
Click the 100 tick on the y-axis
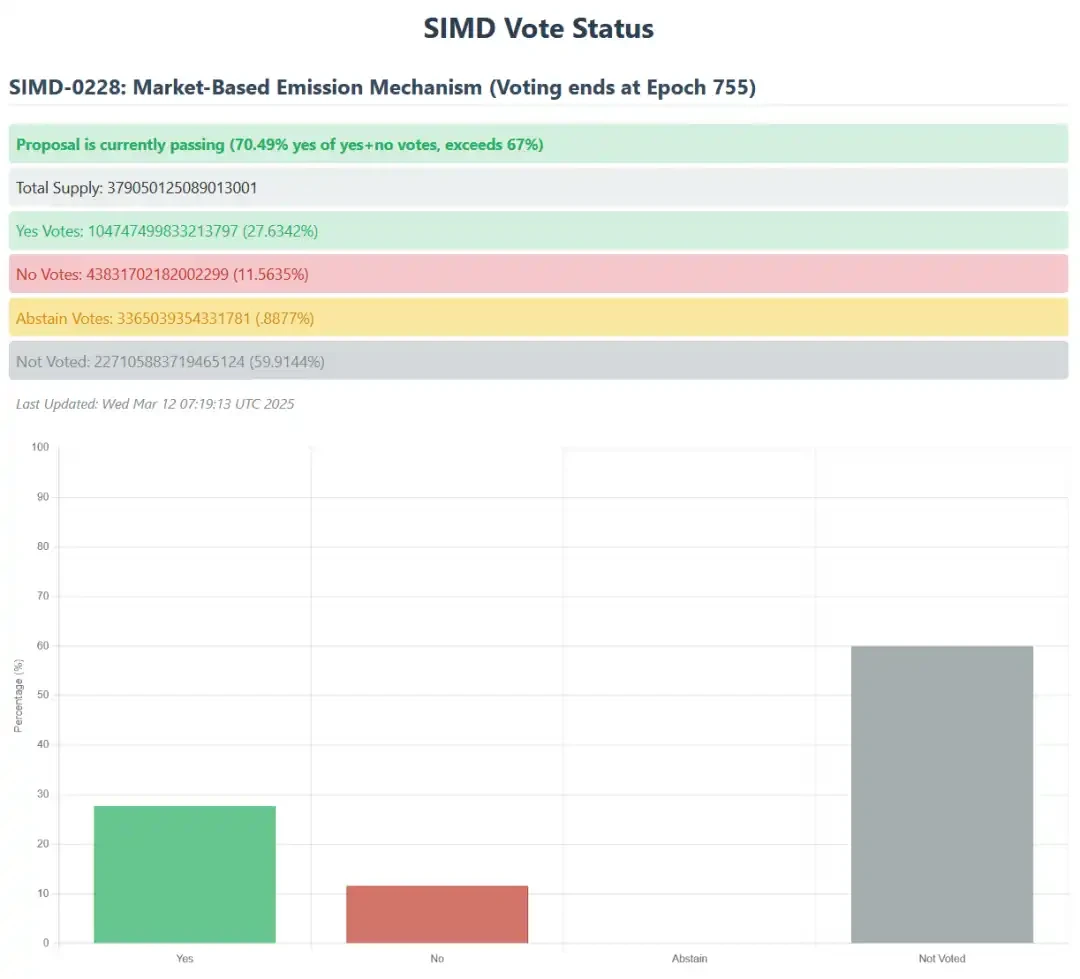click(41, 447)
